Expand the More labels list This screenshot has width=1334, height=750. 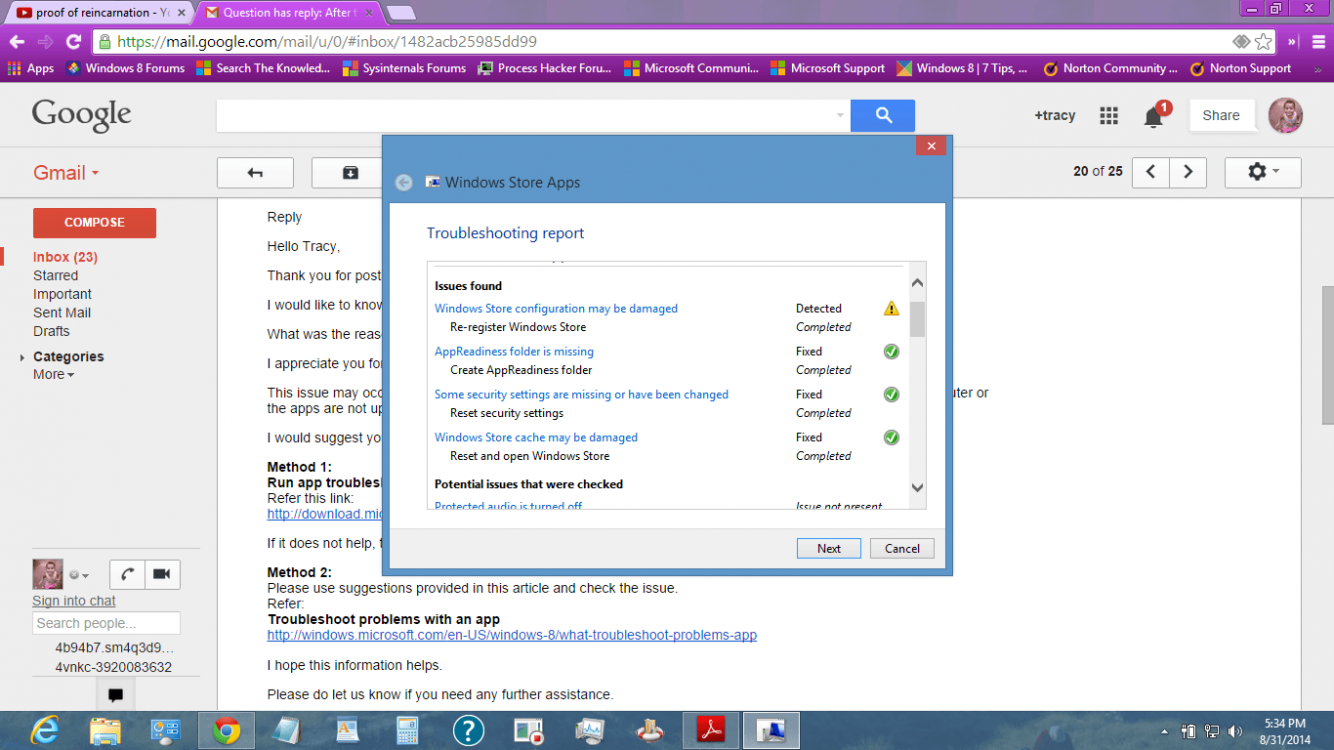pyautogui.click(x=53, y=374)
